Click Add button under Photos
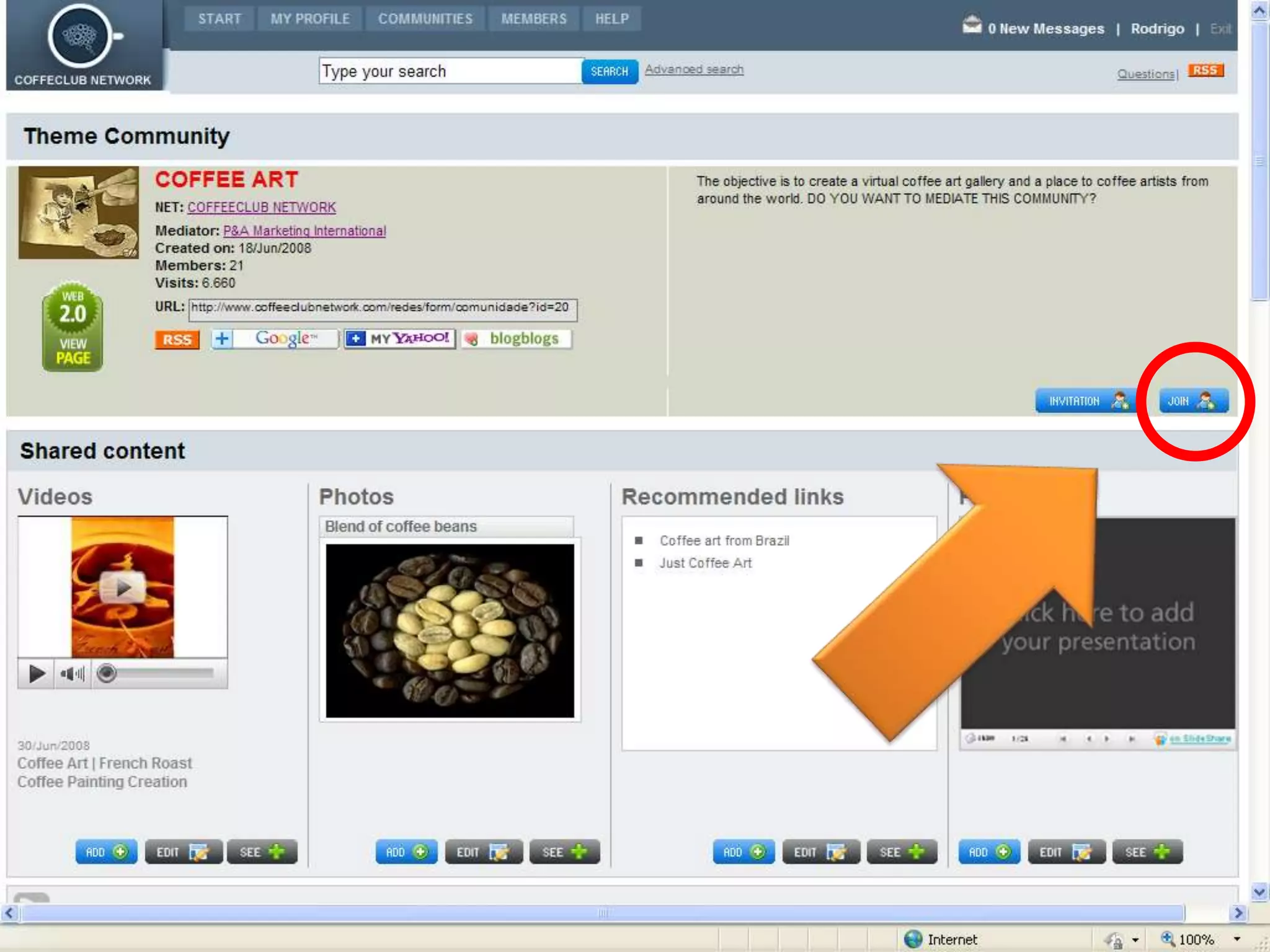 [406, 852]
